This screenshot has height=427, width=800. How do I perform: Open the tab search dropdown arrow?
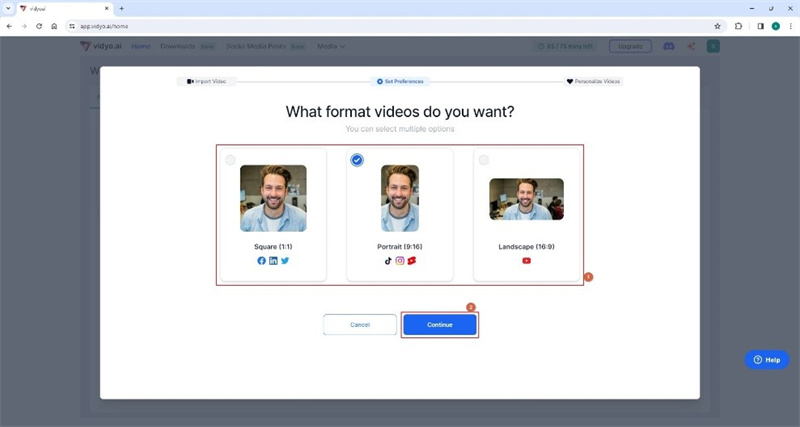(8, 9)
